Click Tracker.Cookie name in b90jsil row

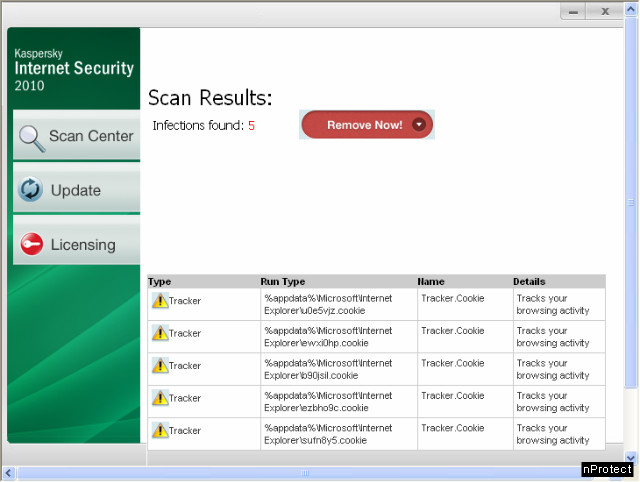(453, 363)
